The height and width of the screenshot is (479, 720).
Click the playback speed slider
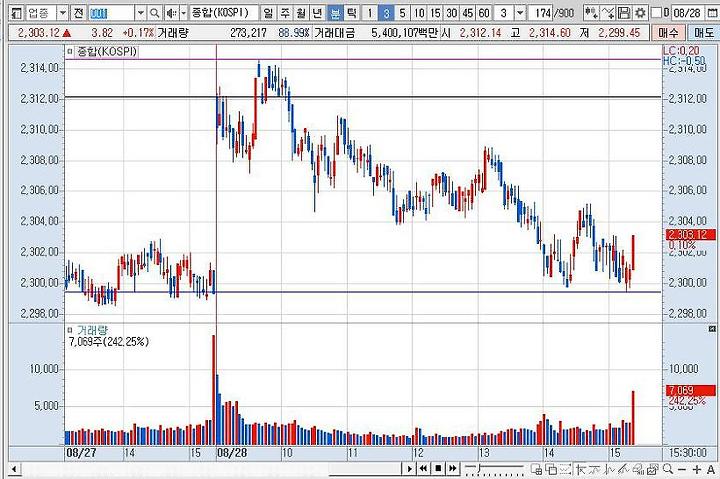(x=494, y=469)
